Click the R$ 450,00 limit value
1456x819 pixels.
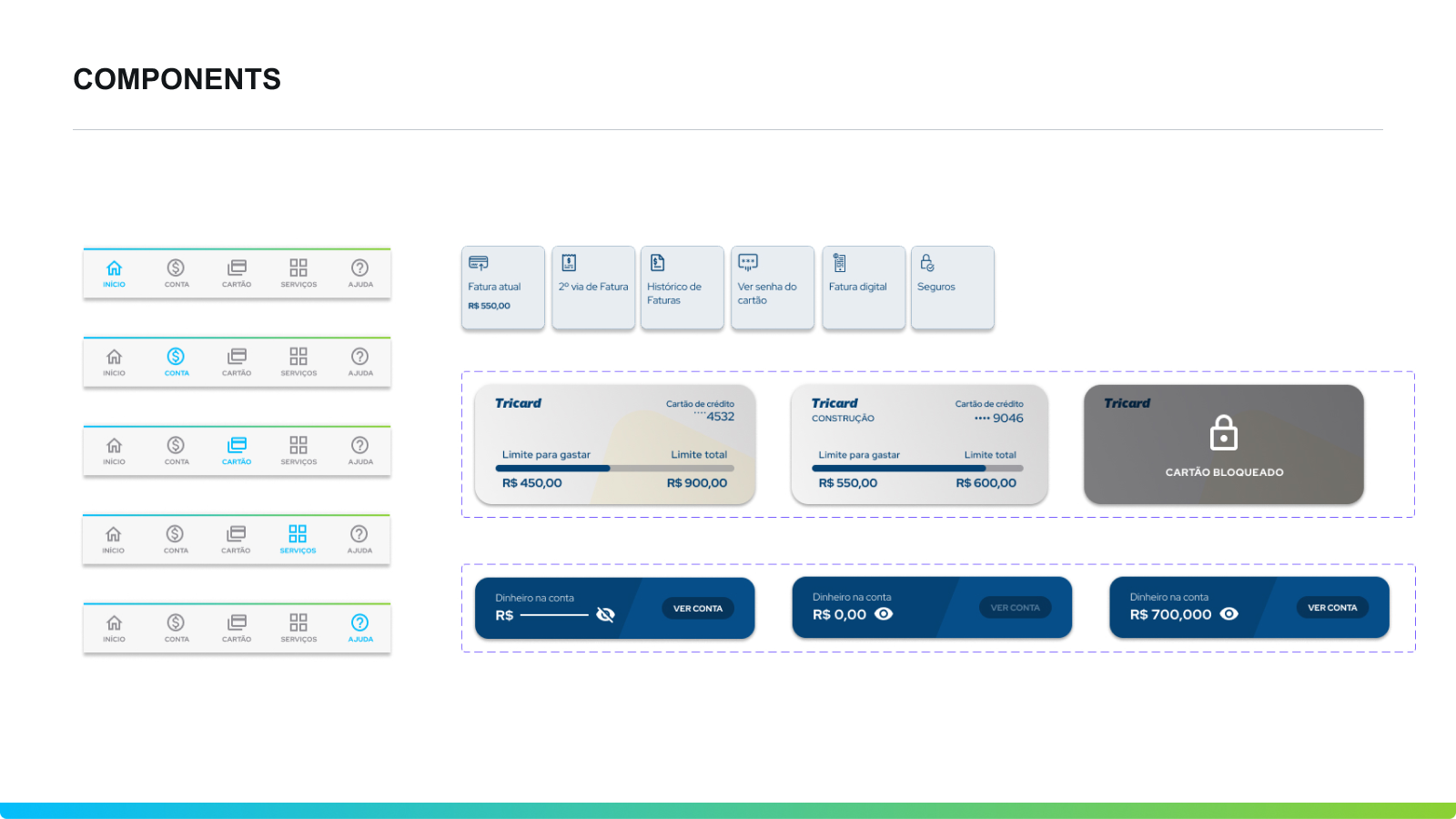[x=531, y=483]
